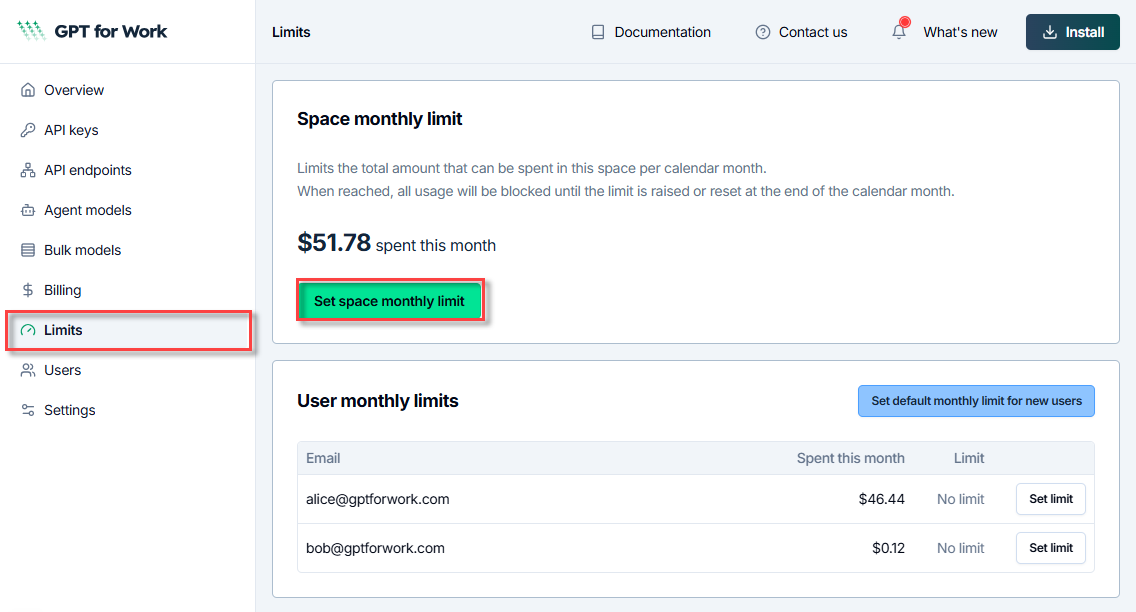
Task: Click the Bulk models list icon
Action: (x=30, y=250)
